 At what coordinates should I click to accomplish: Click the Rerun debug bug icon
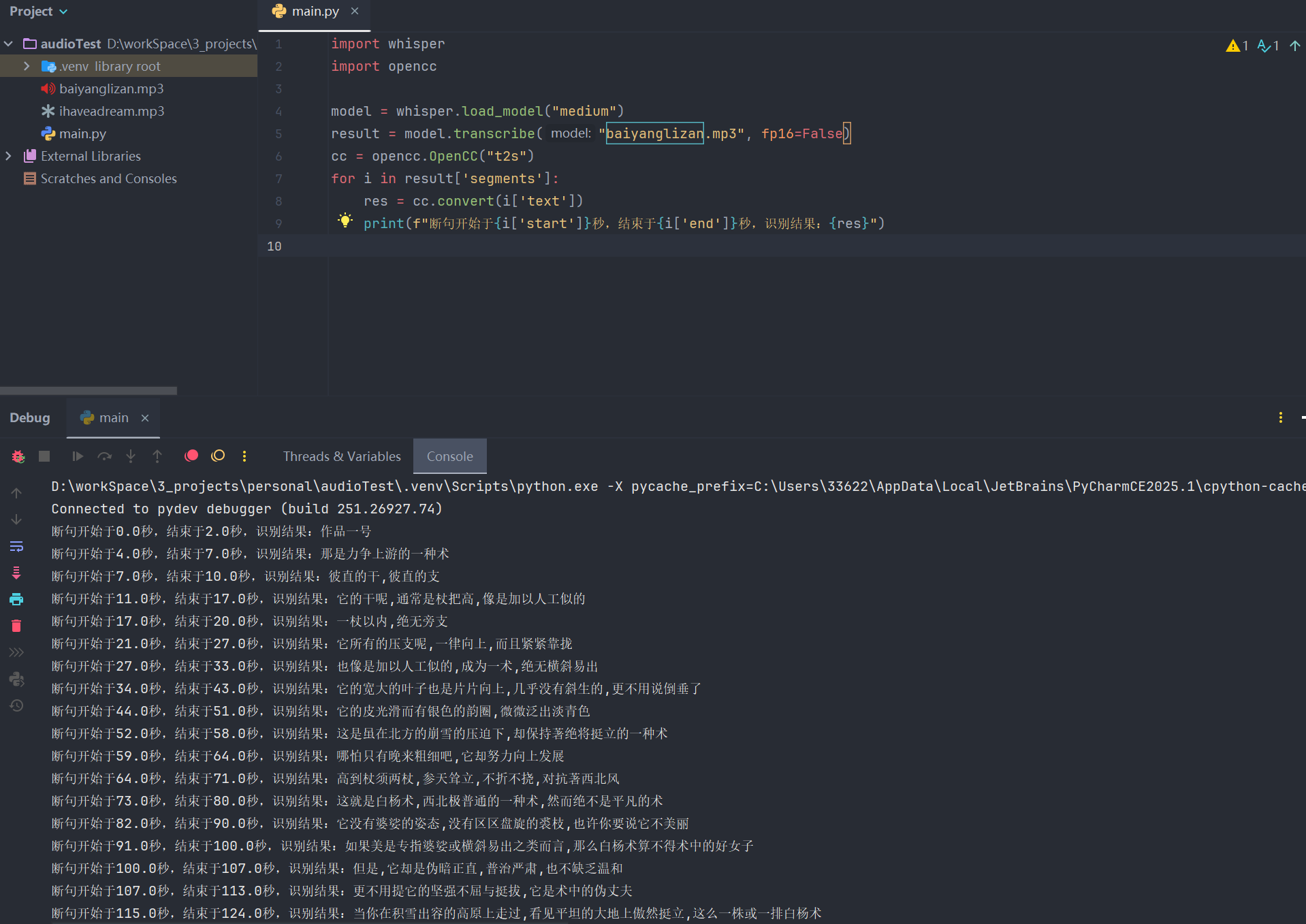pyautogui.click(x=18, y=456)
